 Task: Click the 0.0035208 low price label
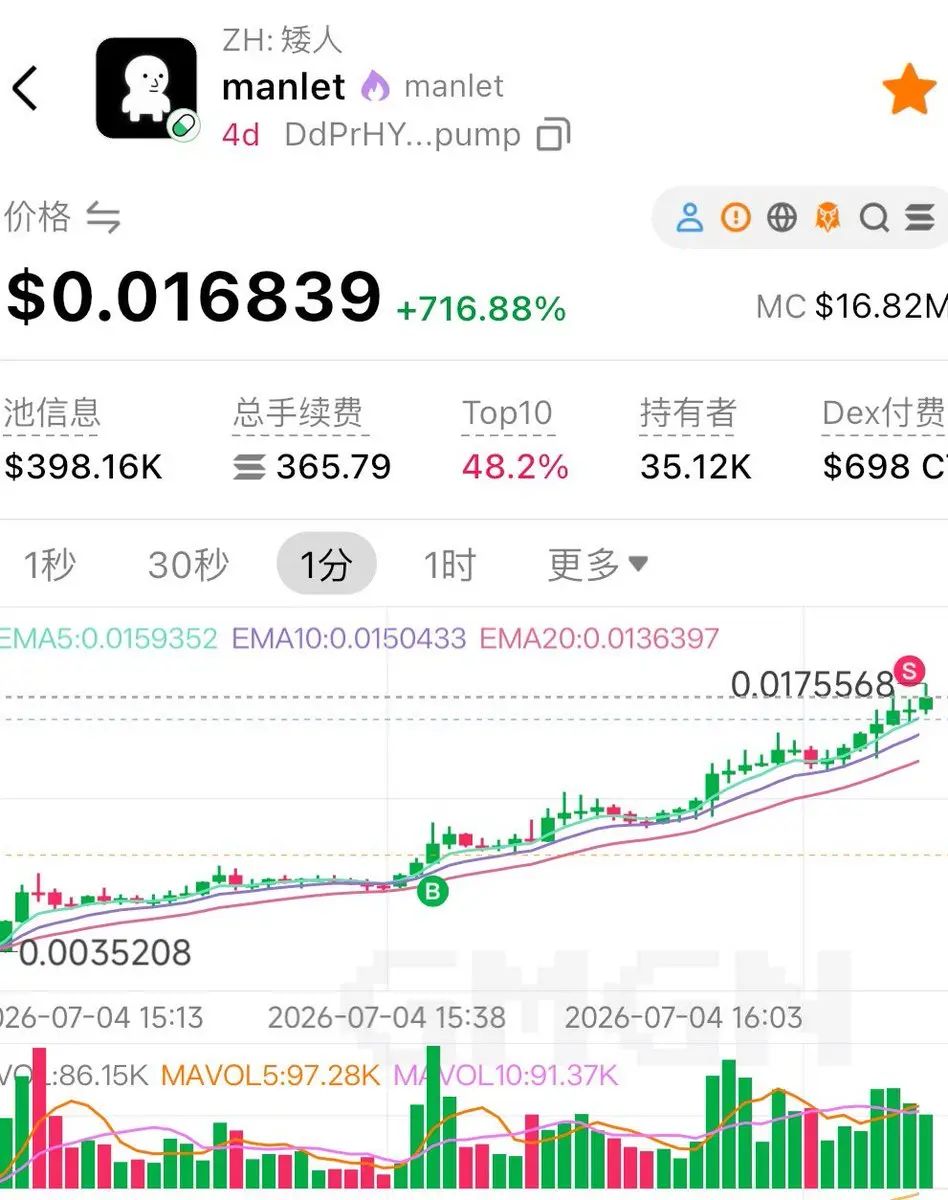click(105, 953)
